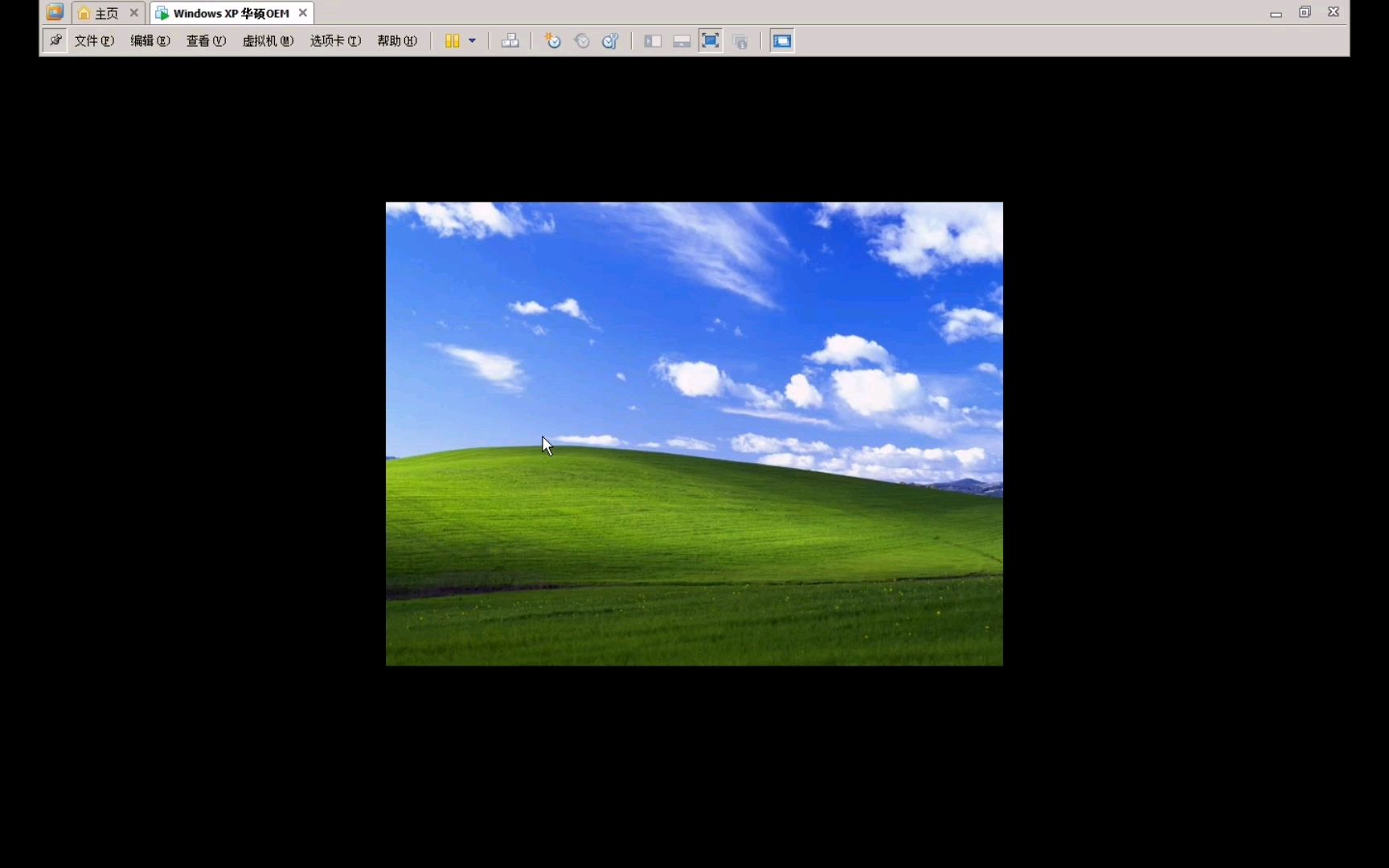Pause the virtual machine with the yellow pause button
Screen dimensions: 1389x868
[453, 41]
